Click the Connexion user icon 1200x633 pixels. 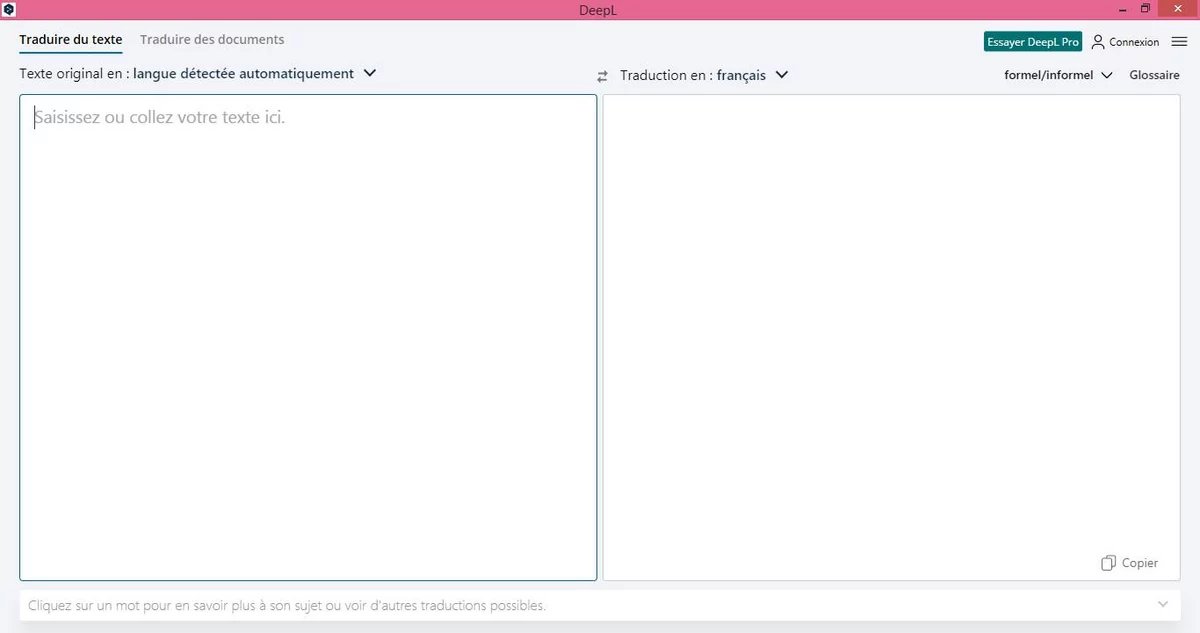[x=1098, y=42]
